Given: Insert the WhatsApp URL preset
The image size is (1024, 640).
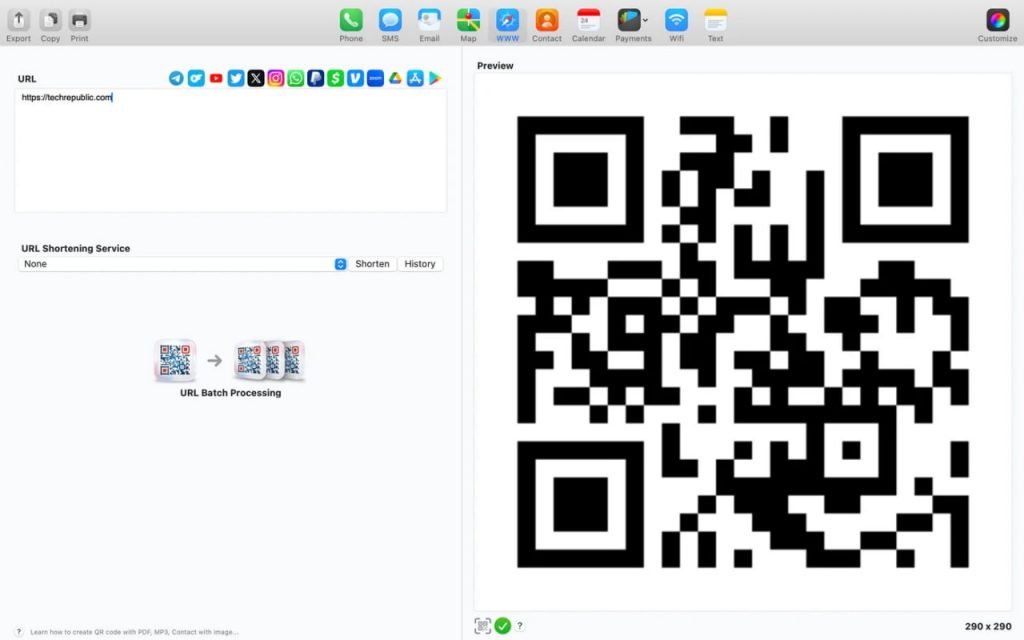Looking at the screenshot, I should 296,77.
